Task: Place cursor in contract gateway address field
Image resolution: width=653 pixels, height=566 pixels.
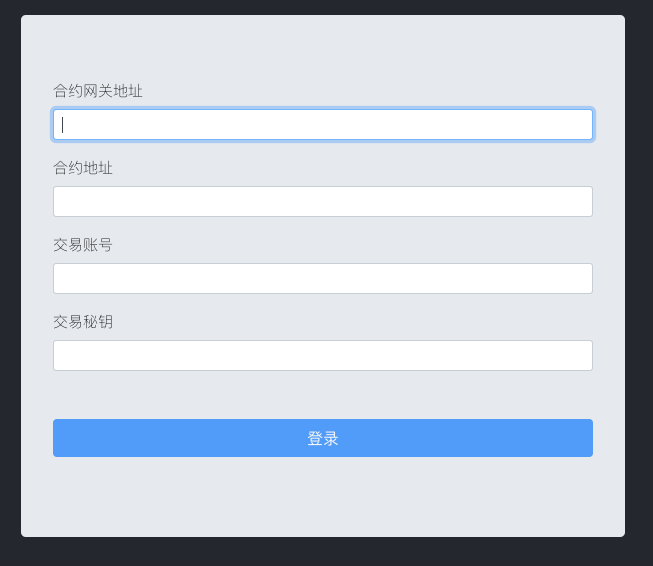Action: pos(323,125)
